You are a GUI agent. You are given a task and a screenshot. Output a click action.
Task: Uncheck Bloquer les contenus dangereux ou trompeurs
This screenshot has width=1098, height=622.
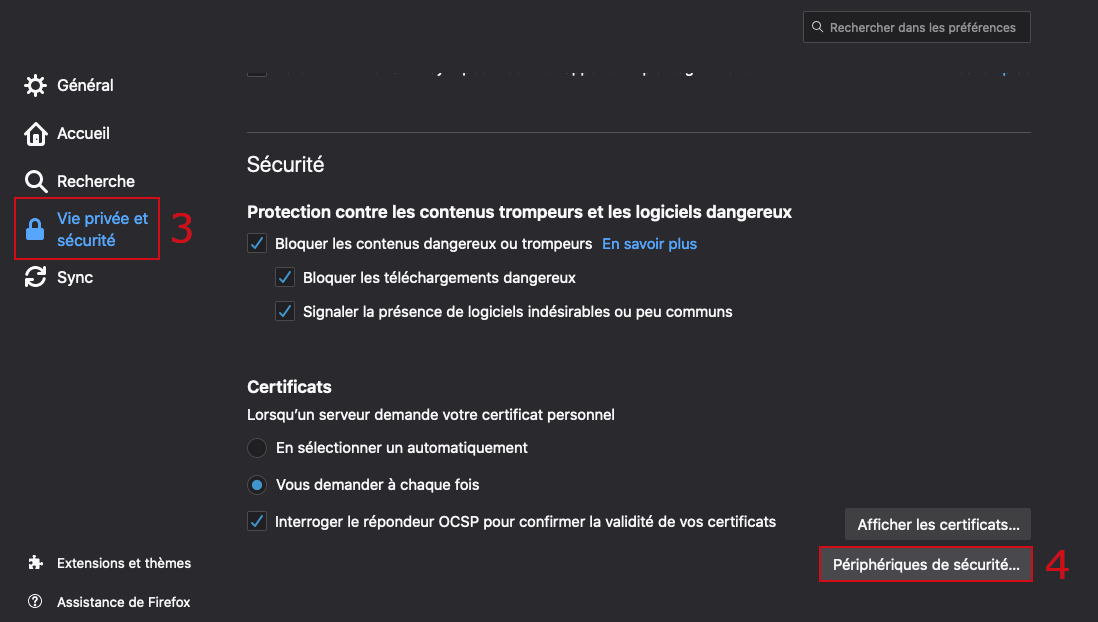pos(257,244)
